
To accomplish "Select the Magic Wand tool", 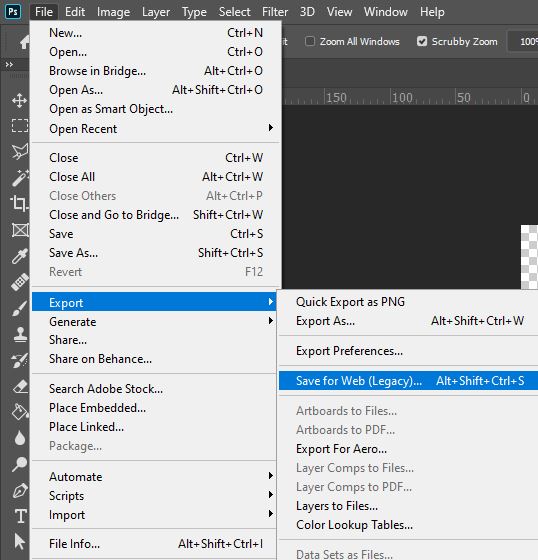I will (x=20, y=178).
